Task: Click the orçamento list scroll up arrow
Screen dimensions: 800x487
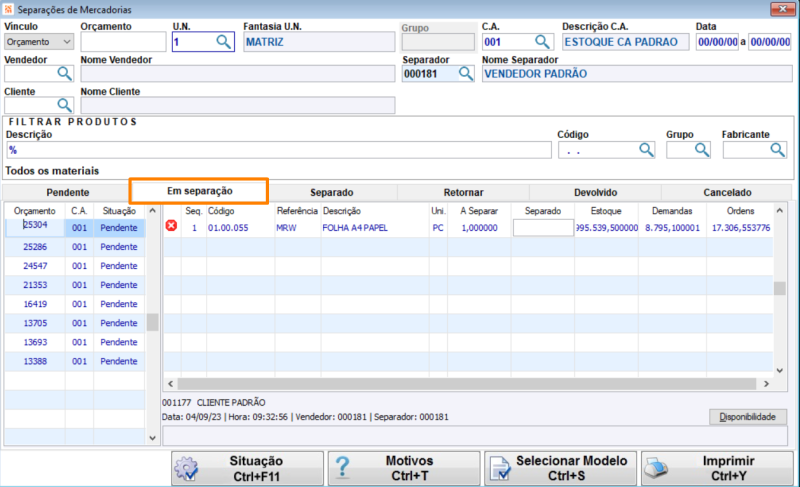Action: coord(152,210)
